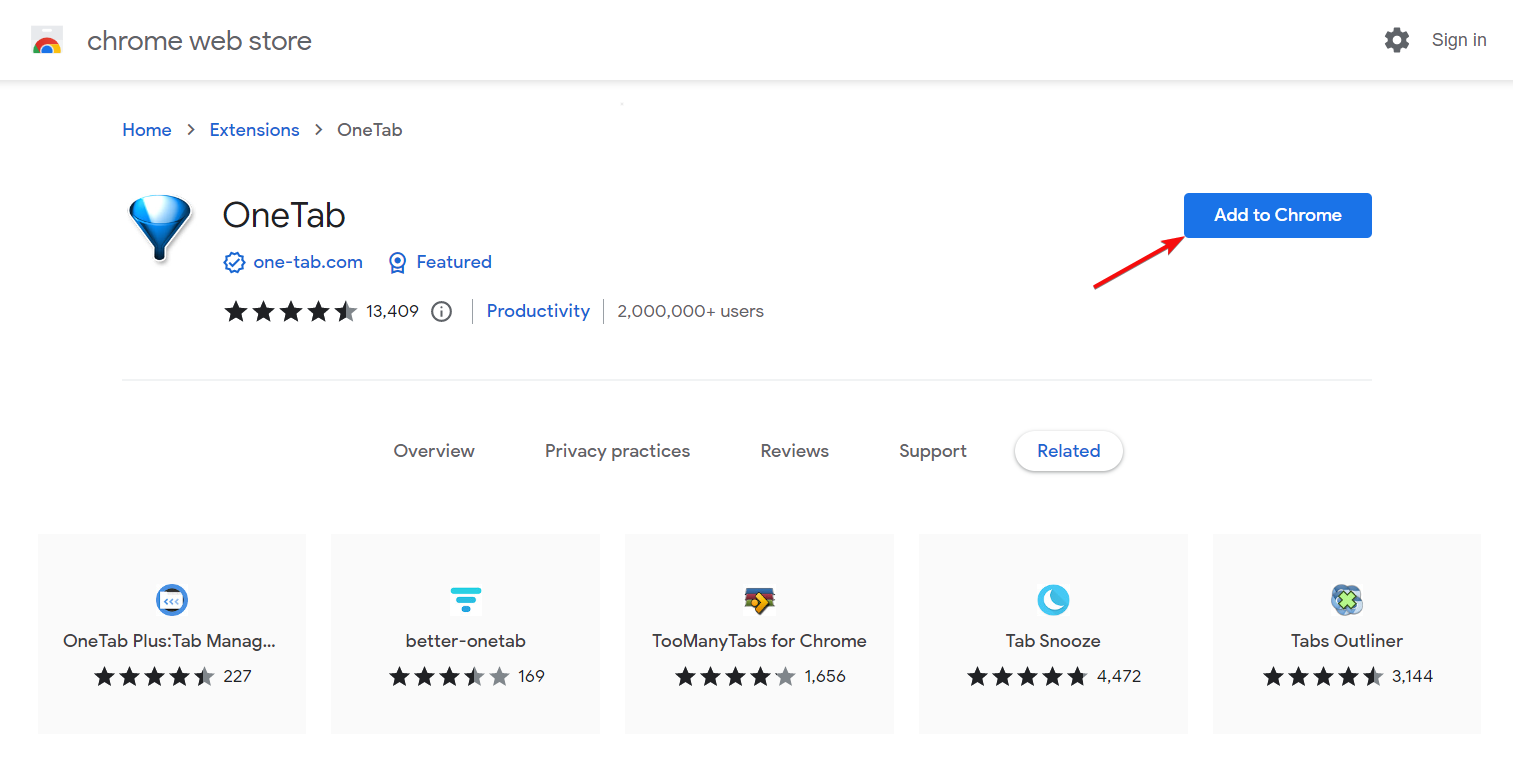Click the TooManyTabs for Chrome icon
The width and height of the screenshot is (1513, 757).
pos(760,600)
